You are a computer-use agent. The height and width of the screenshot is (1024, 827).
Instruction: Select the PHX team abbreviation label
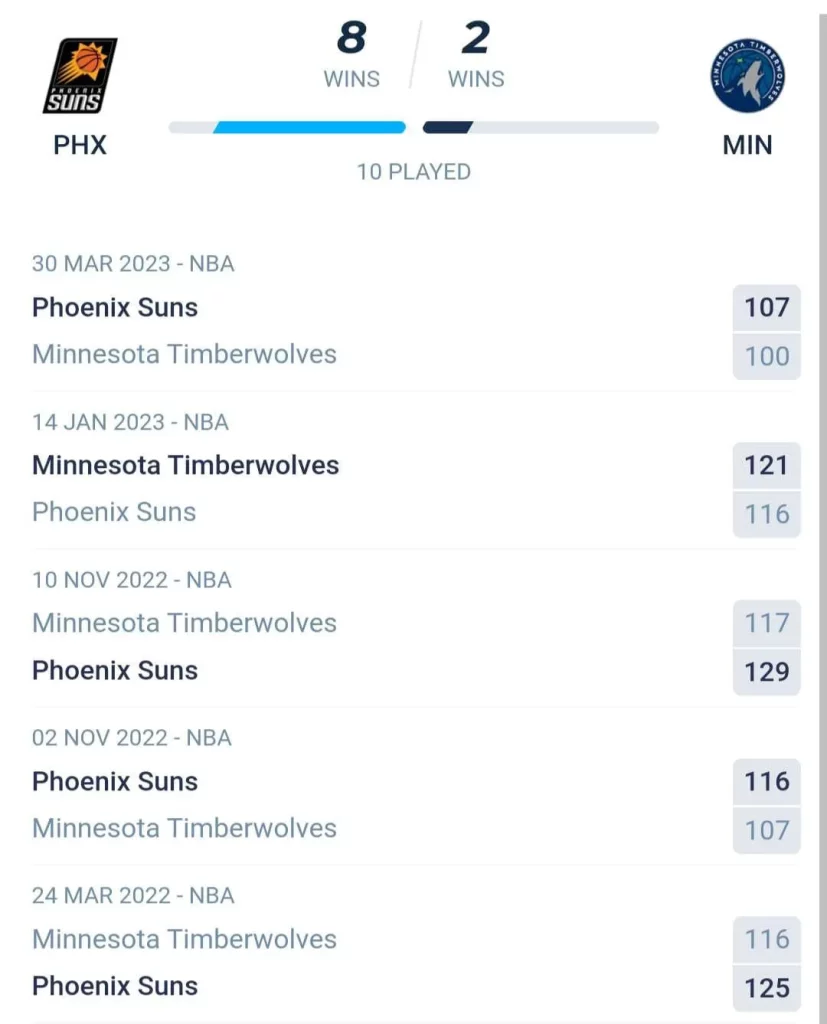80,145
